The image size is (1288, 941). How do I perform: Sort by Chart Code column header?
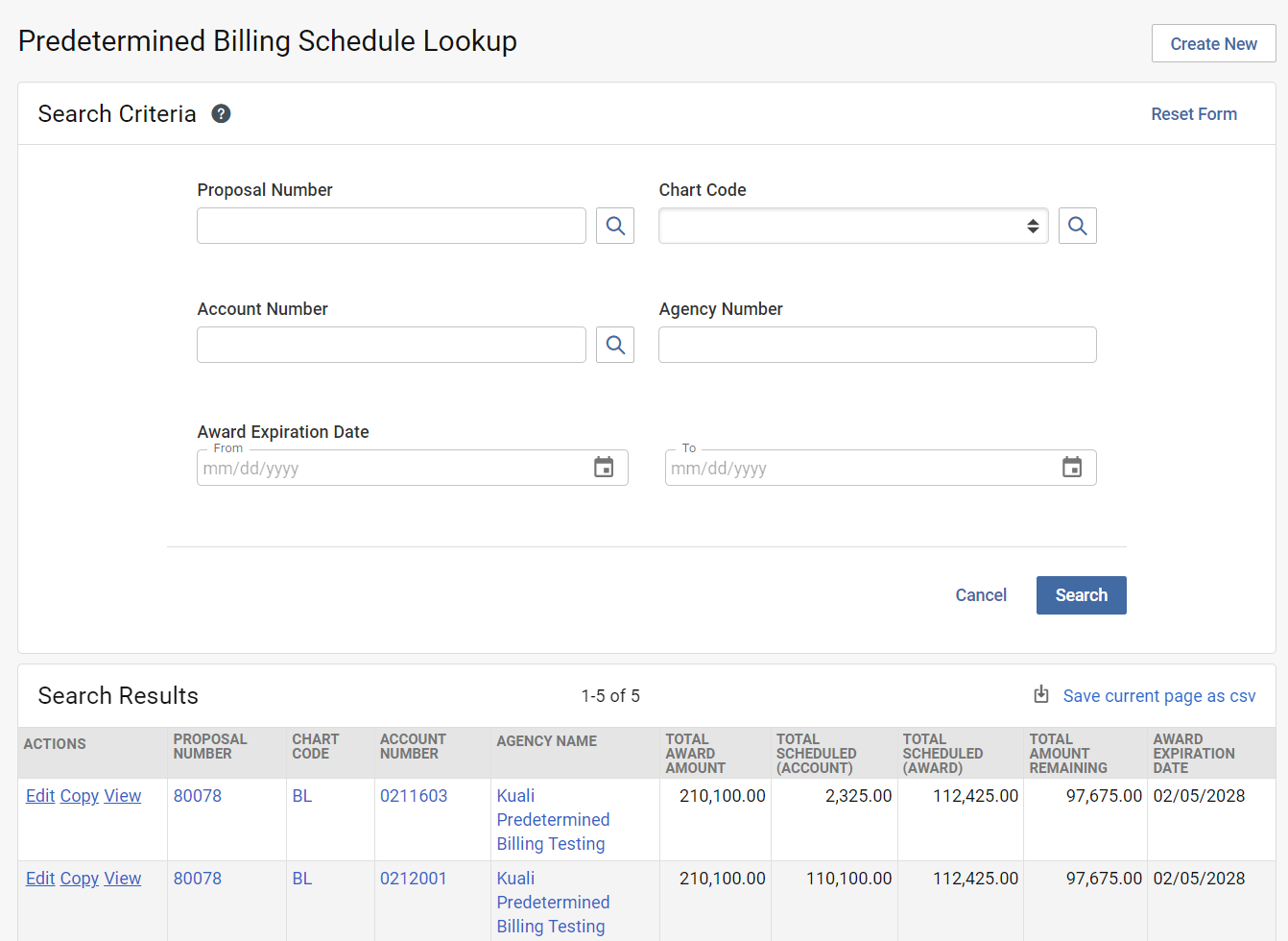coord(316,746)
